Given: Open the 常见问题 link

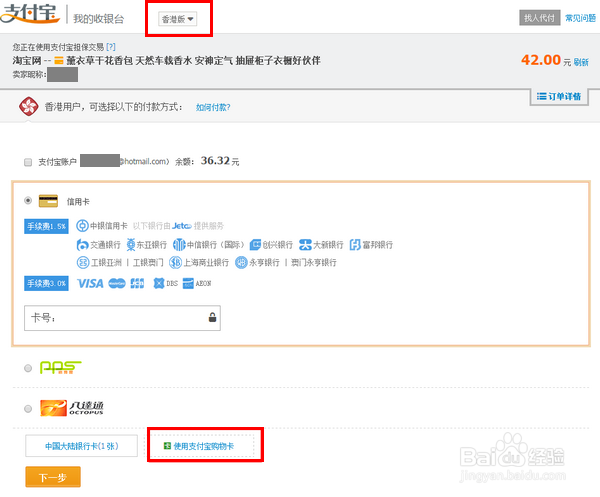Looking at the screenshot, I should click(580, 18).
